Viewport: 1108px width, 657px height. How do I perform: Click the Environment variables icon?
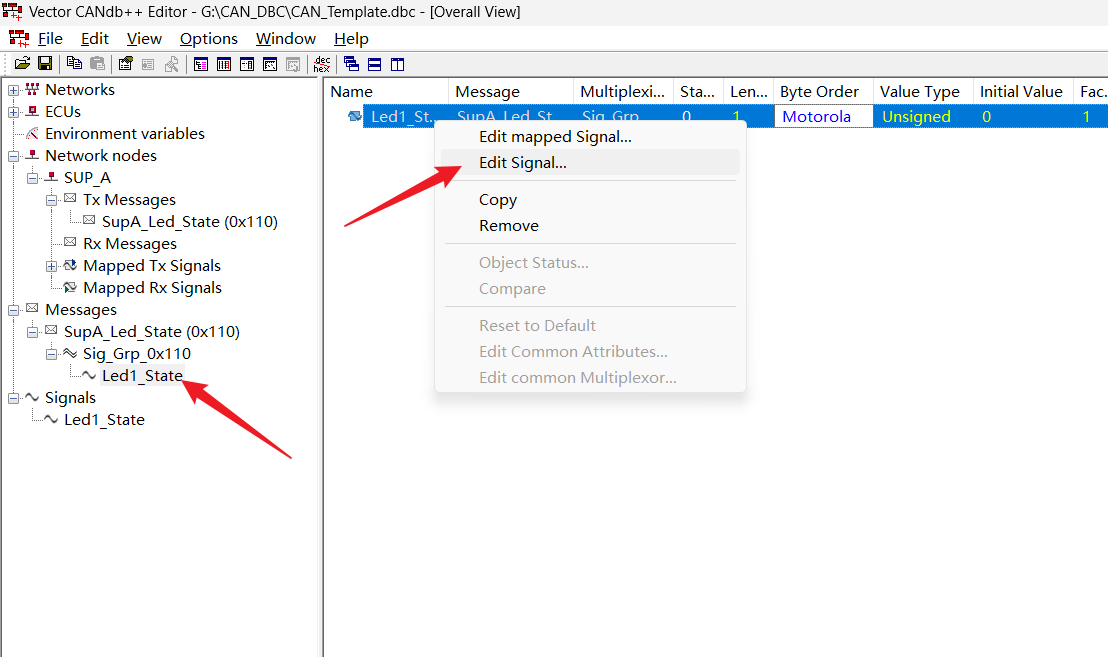coord(32,134)
